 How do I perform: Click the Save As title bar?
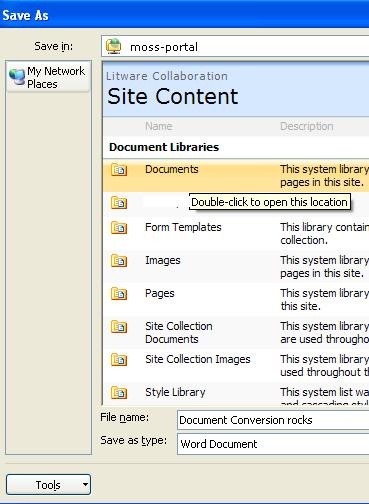[x=184, y=14]
